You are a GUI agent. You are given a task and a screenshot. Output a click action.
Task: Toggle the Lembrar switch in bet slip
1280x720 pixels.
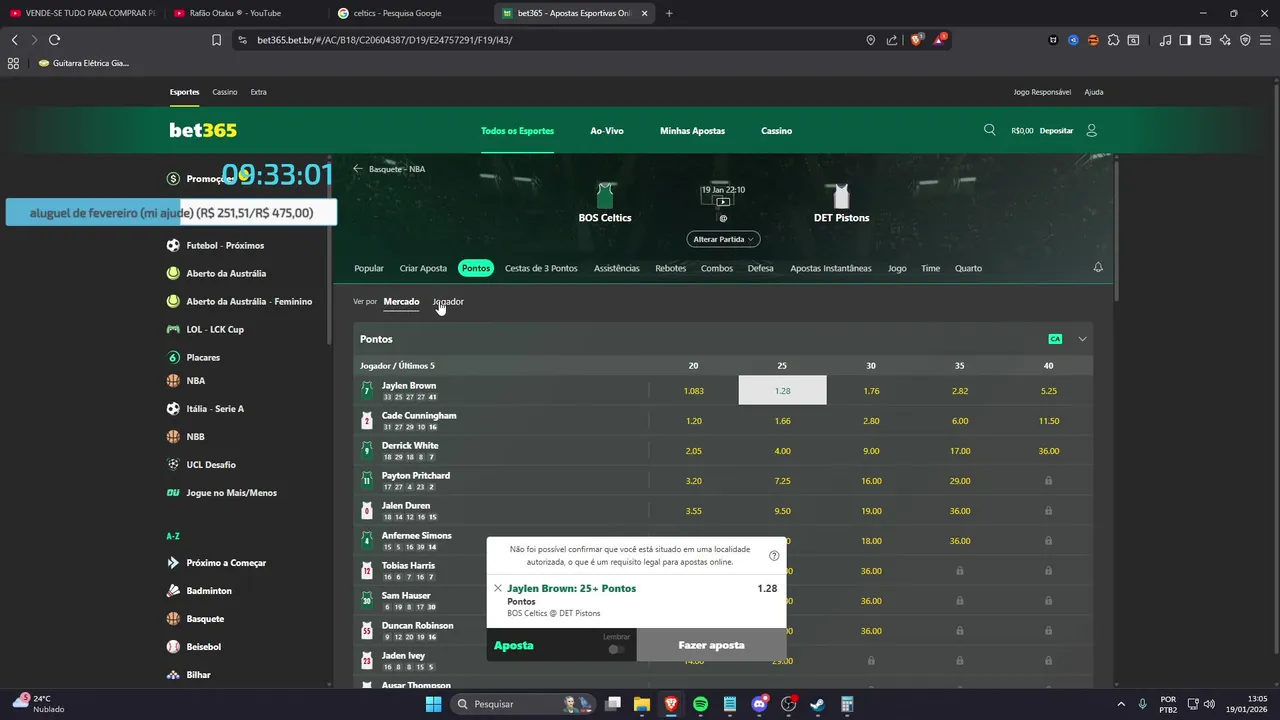[616, 650]
